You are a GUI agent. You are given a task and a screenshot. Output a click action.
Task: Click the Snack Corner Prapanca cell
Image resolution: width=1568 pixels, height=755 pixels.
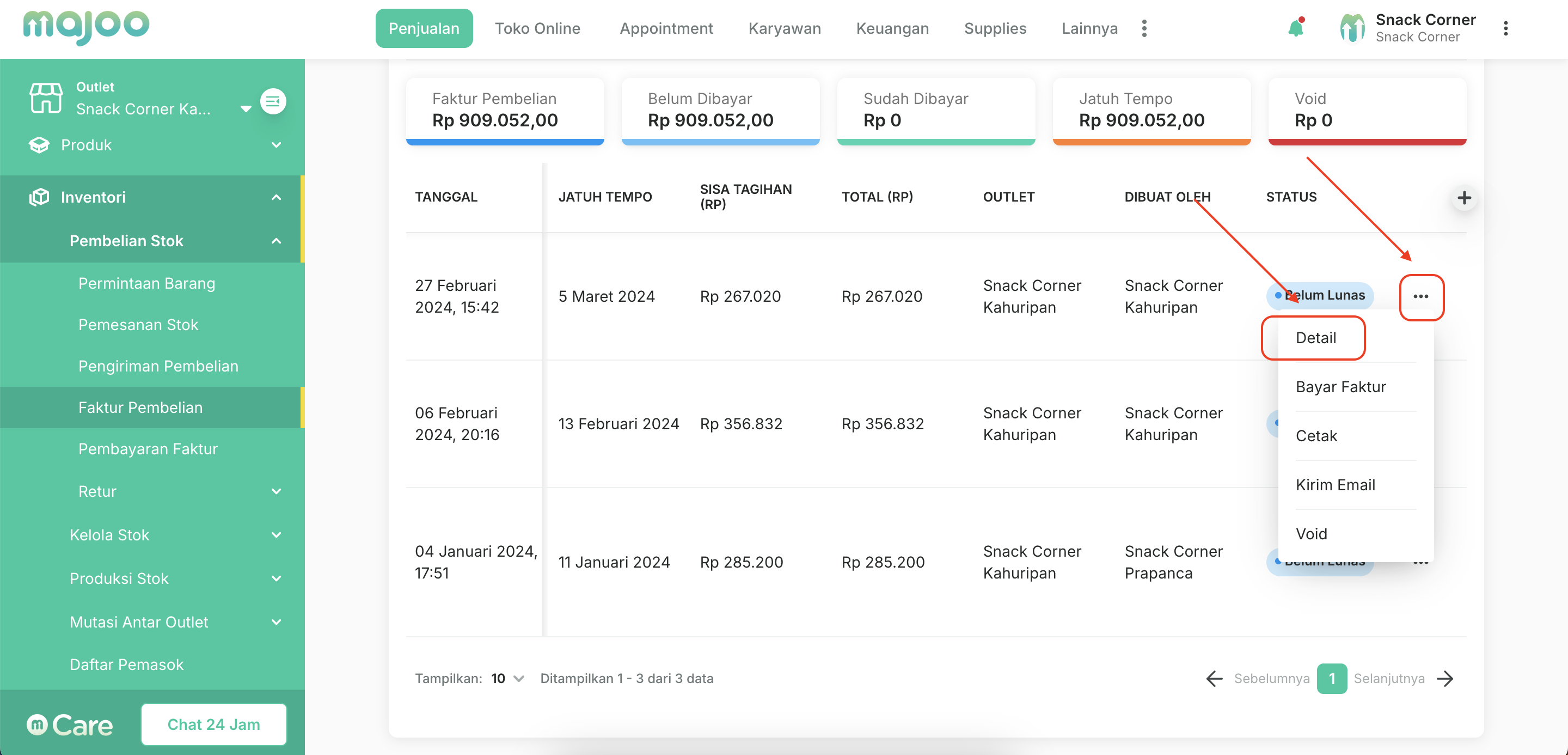point(1174,562)
